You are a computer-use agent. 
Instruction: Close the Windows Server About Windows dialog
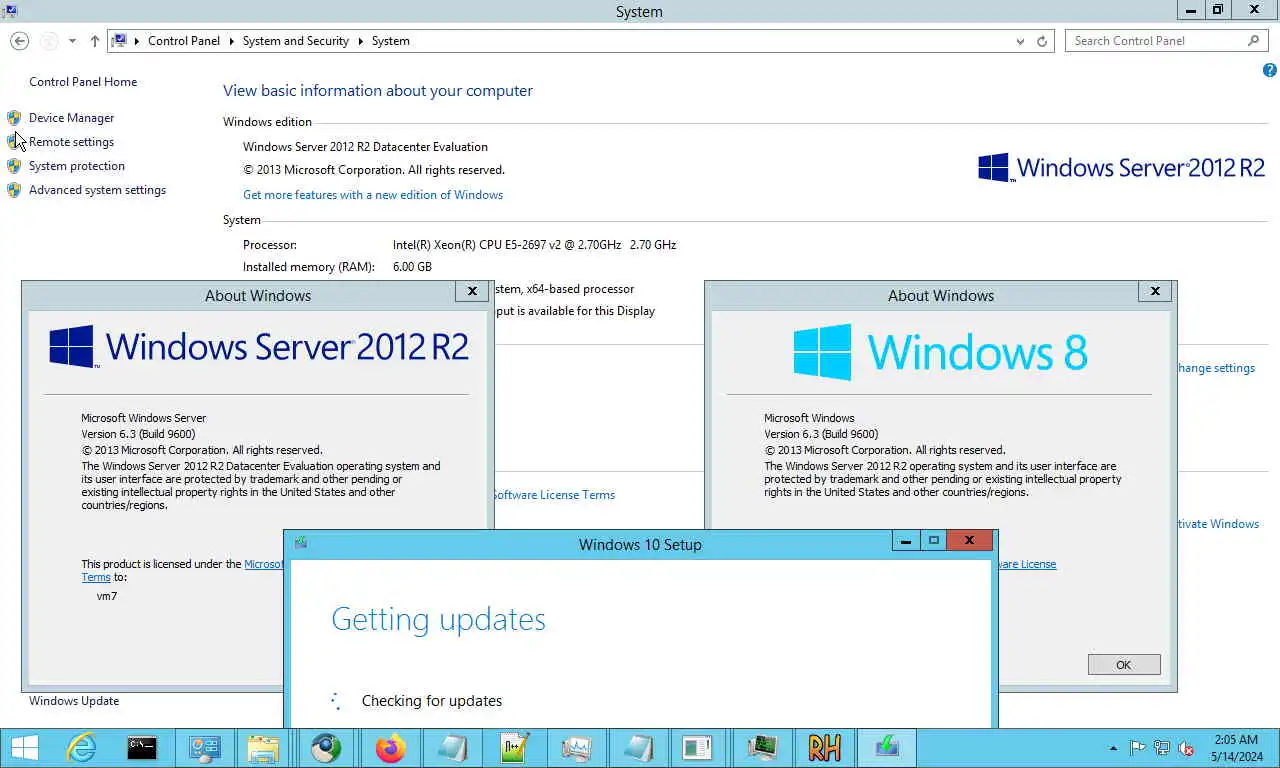(x=472, y=291)
